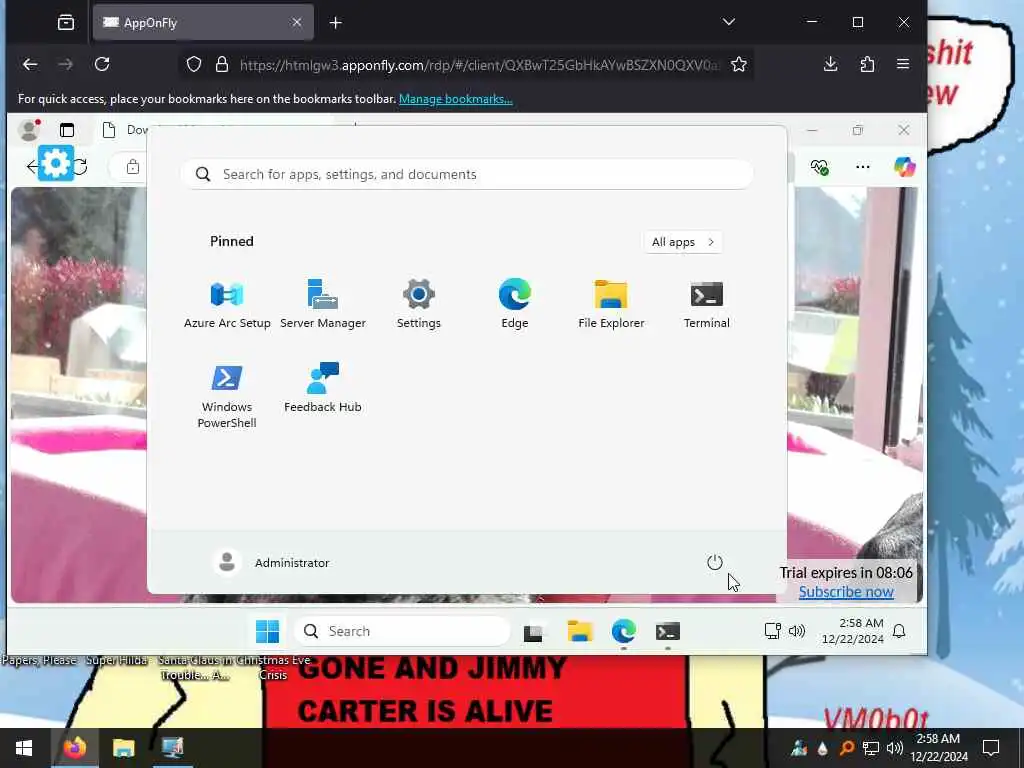Viewport: 1024px width, 768px height.
Task: Open volume control in remote tray
Action: 797,631
